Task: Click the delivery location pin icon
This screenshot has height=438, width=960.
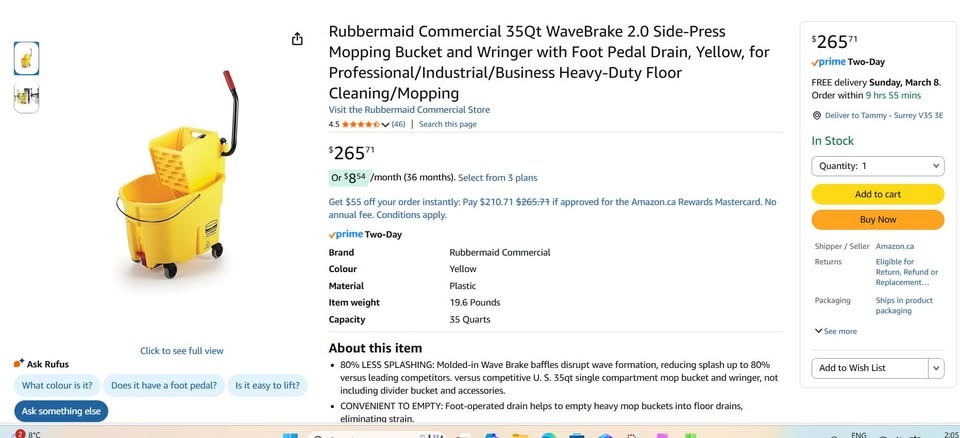Action: click(816, 116)
